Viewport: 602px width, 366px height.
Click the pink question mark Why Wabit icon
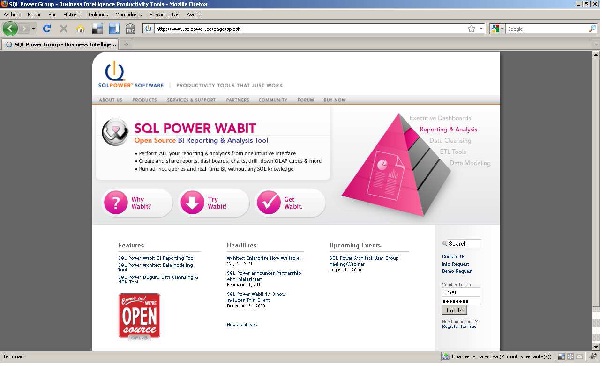[116, 202]
